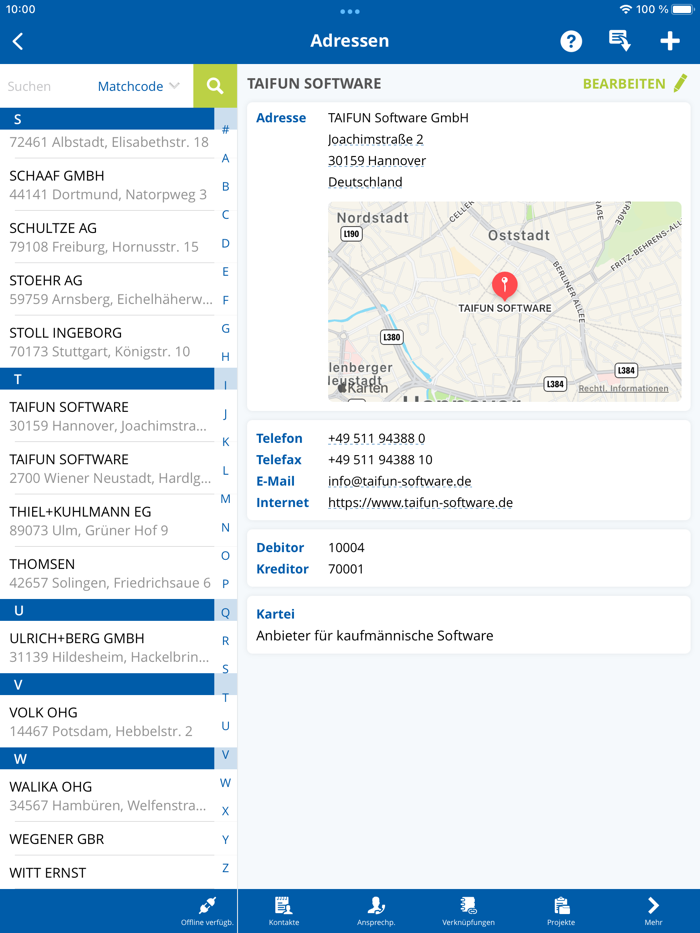Jump to letter O in the index

(x=226, y=556)
